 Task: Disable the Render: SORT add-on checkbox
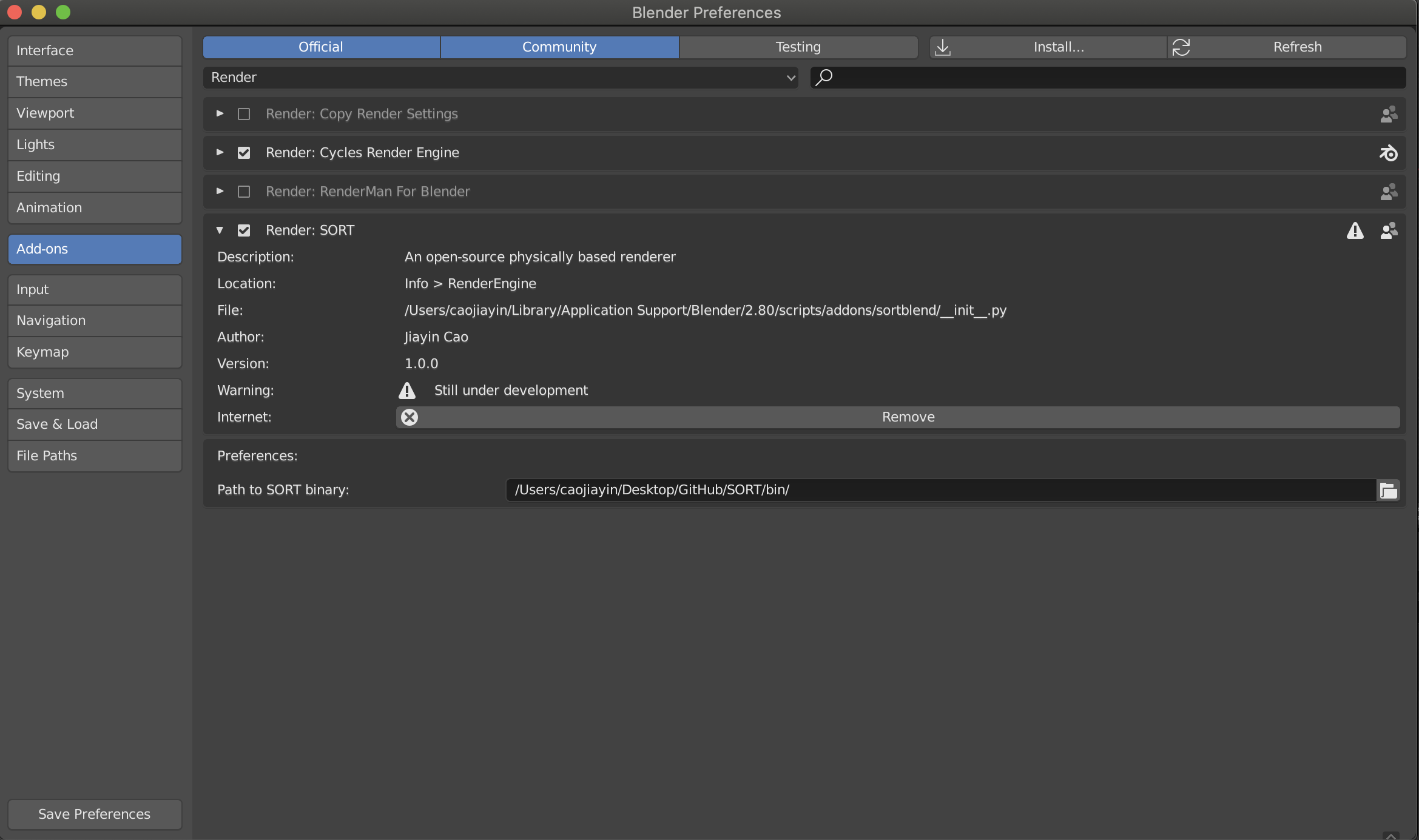pos(244,230)
